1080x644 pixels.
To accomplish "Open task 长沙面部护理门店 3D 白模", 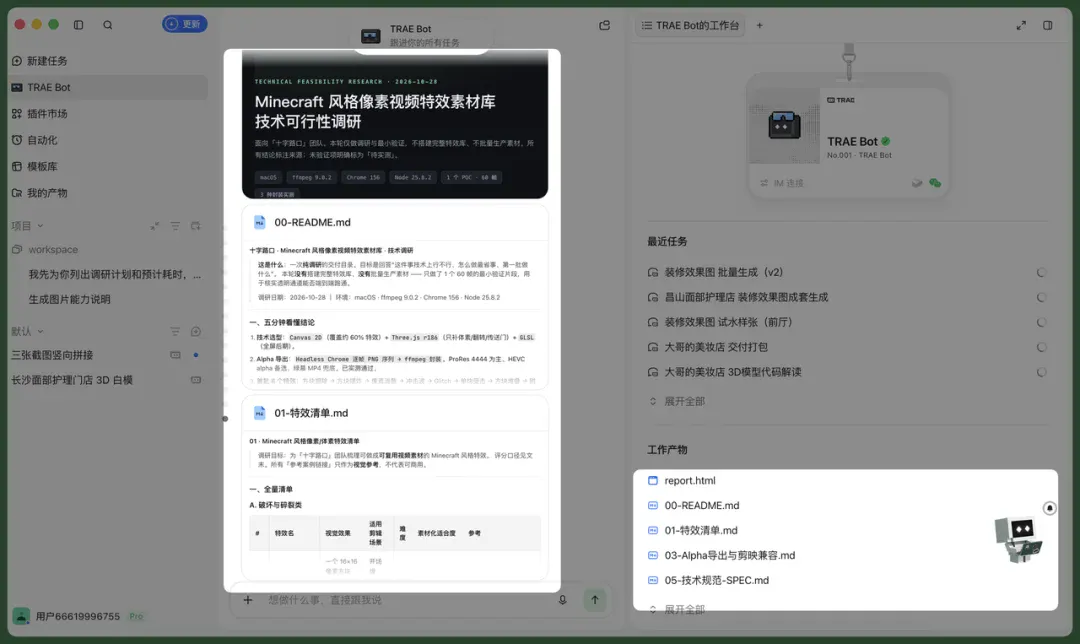I will [72, 380].
